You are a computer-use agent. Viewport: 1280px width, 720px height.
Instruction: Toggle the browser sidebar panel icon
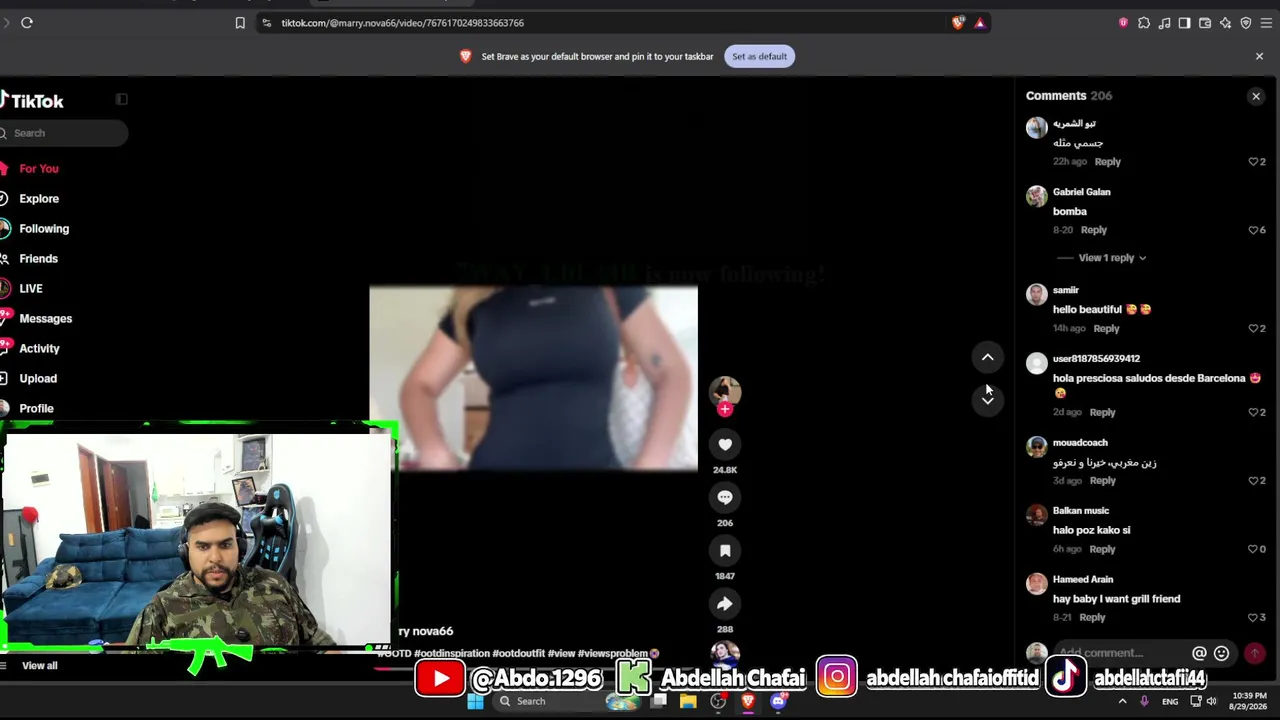pyautogui.click(x=1185, y=23)
